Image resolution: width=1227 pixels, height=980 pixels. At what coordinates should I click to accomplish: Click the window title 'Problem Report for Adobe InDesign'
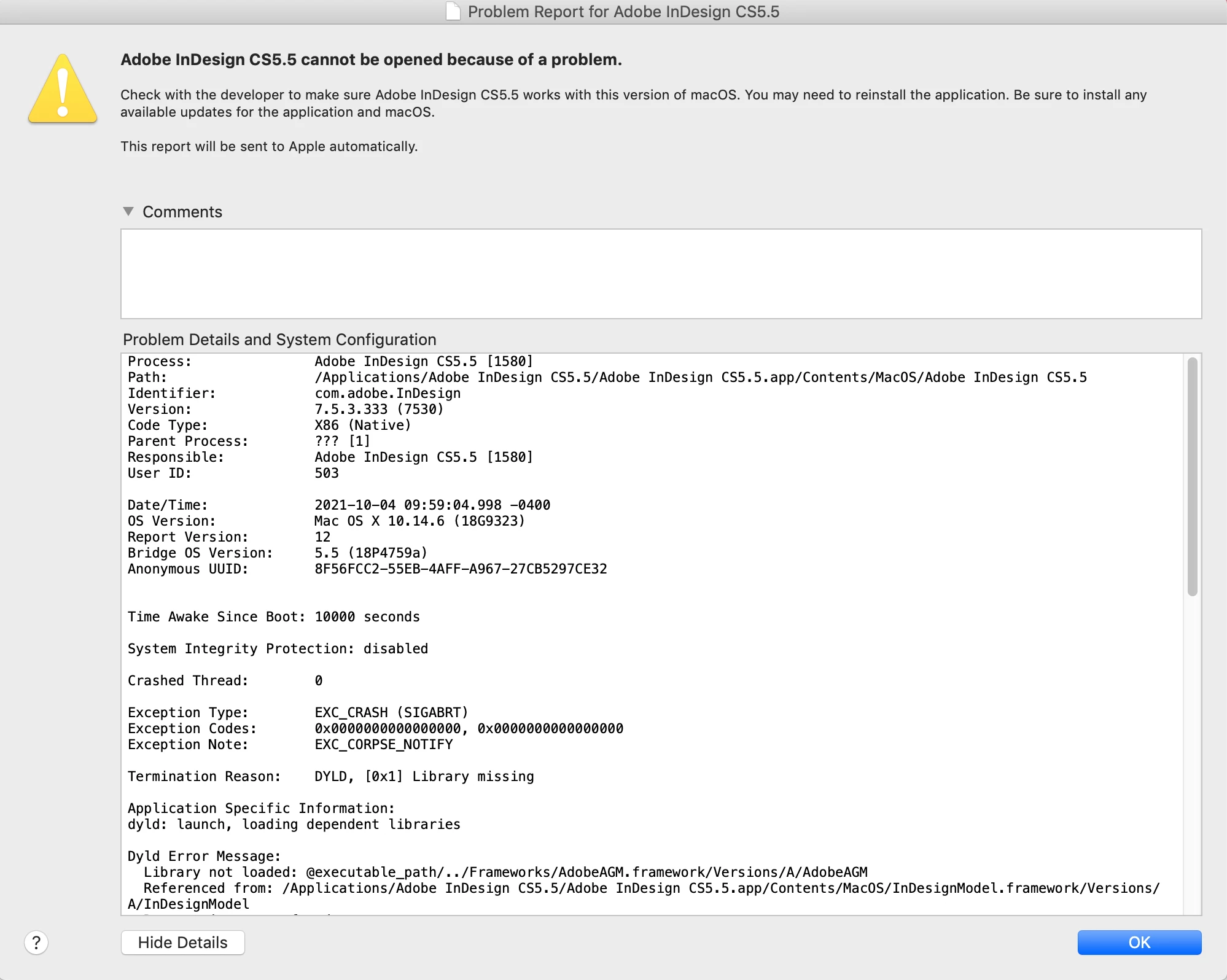tap(623, 12)
